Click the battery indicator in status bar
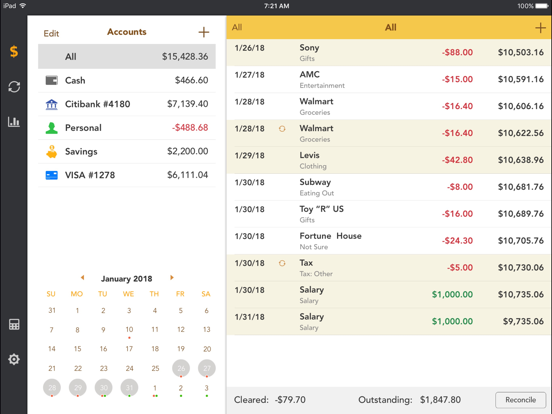552x414 pixels. click(x=542, y=6)
